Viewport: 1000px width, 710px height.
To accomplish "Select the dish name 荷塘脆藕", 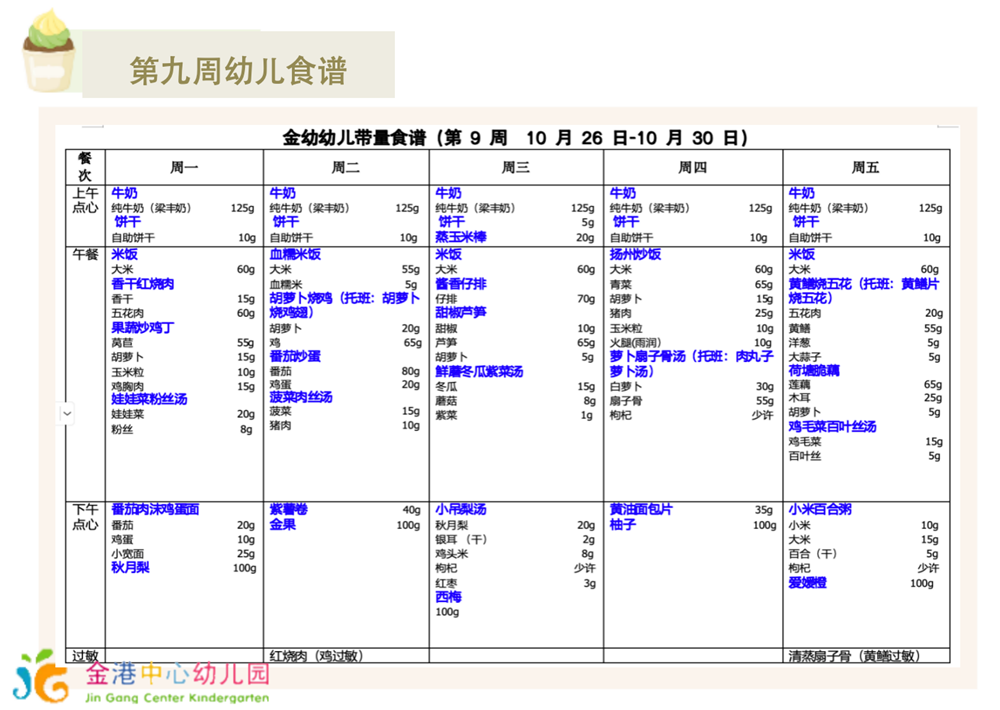I will pyautogui.click(x=814, y=370).
